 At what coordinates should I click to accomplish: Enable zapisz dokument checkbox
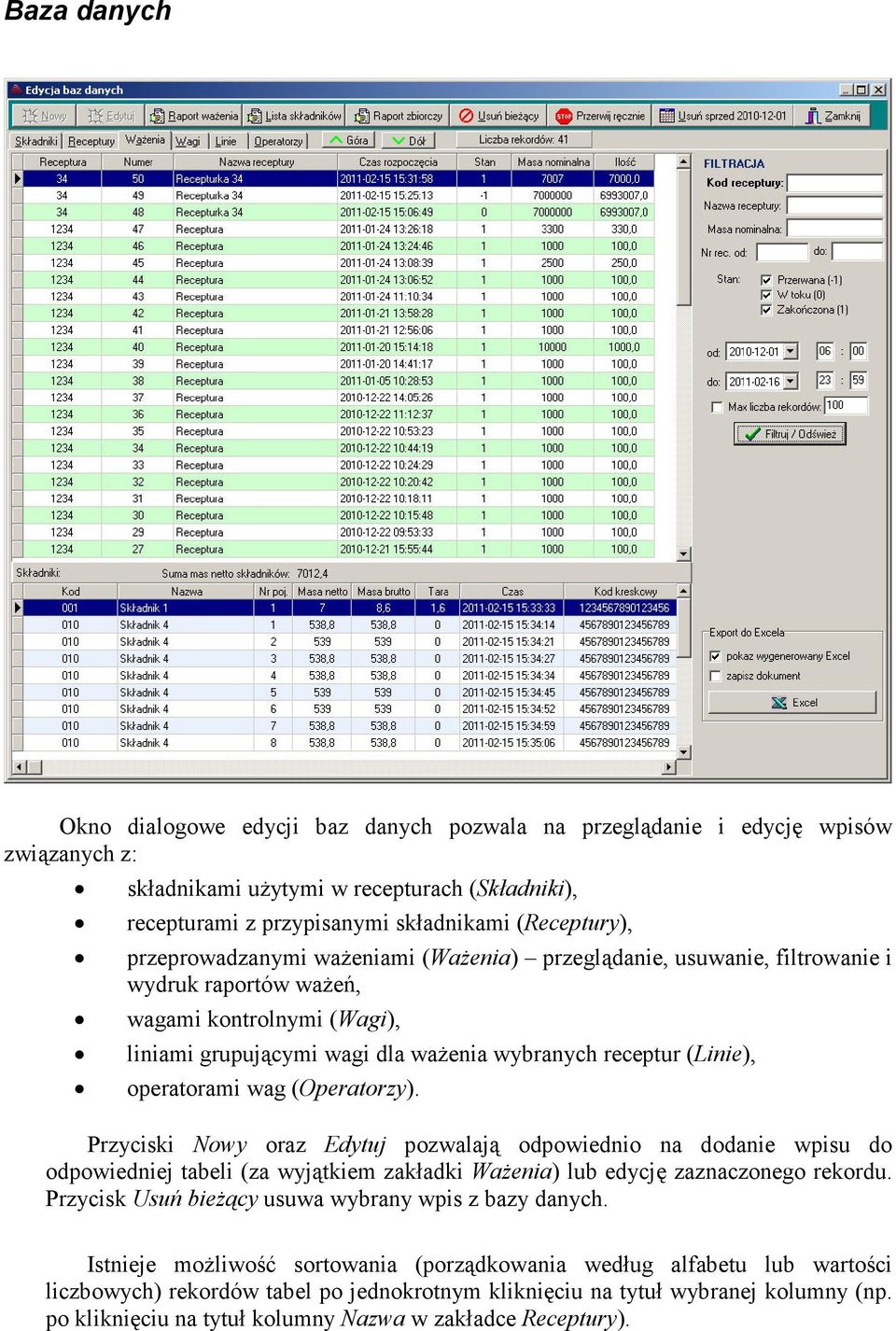pyautogui.click(x=715, y=676)
